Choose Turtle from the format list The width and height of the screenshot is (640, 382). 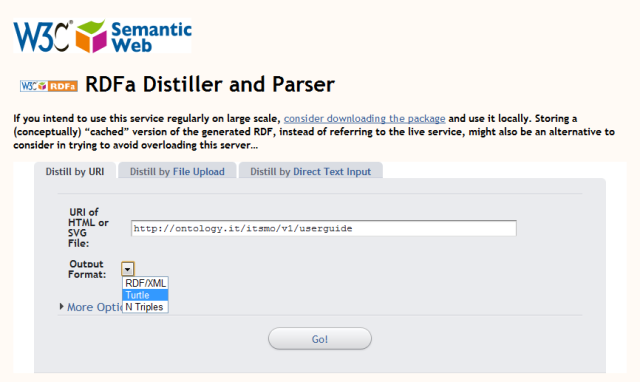tap(145, 295)
